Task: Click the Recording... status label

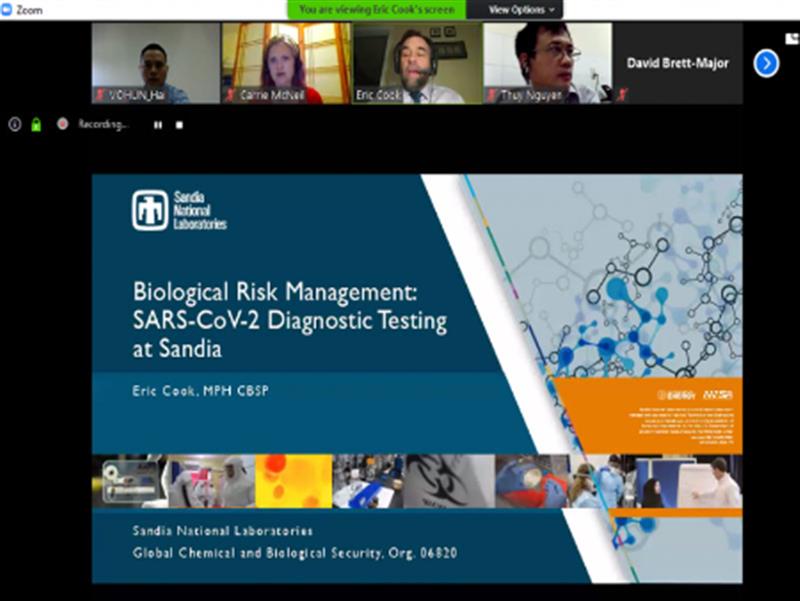Action: tap(105, 125)
